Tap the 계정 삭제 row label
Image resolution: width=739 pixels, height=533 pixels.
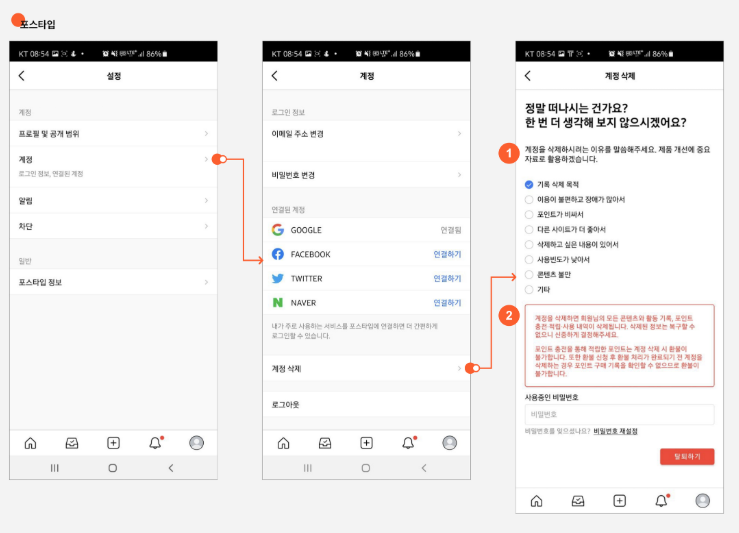coord(287,369)
